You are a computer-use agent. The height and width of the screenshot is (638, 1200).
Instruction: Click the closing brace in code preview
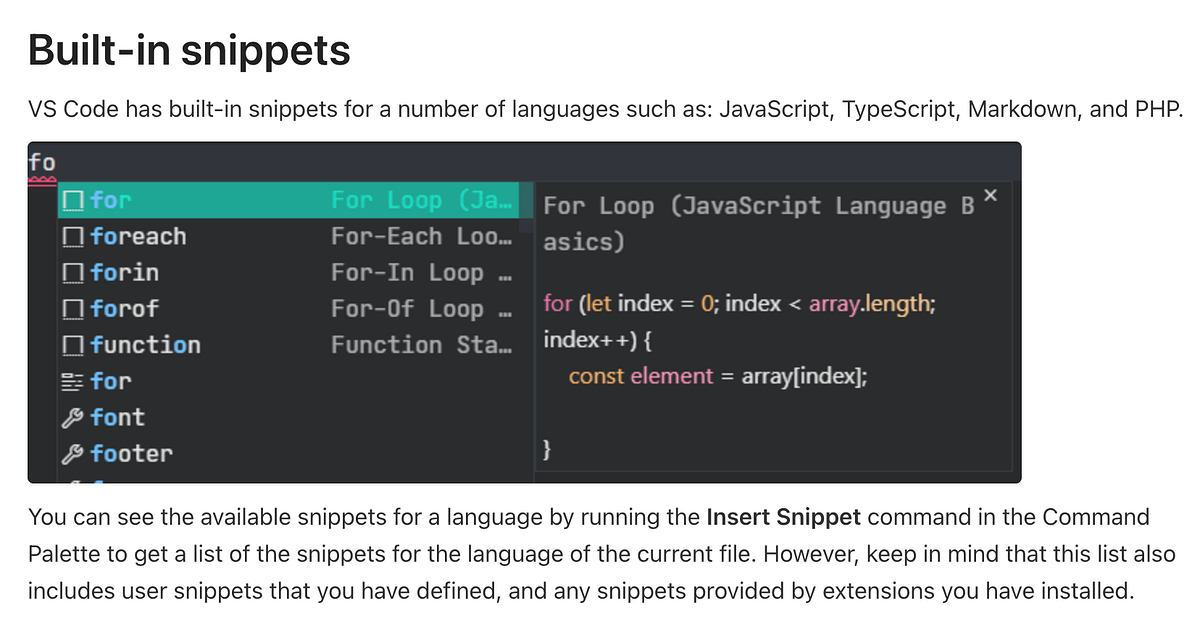(x=546, y=450)
